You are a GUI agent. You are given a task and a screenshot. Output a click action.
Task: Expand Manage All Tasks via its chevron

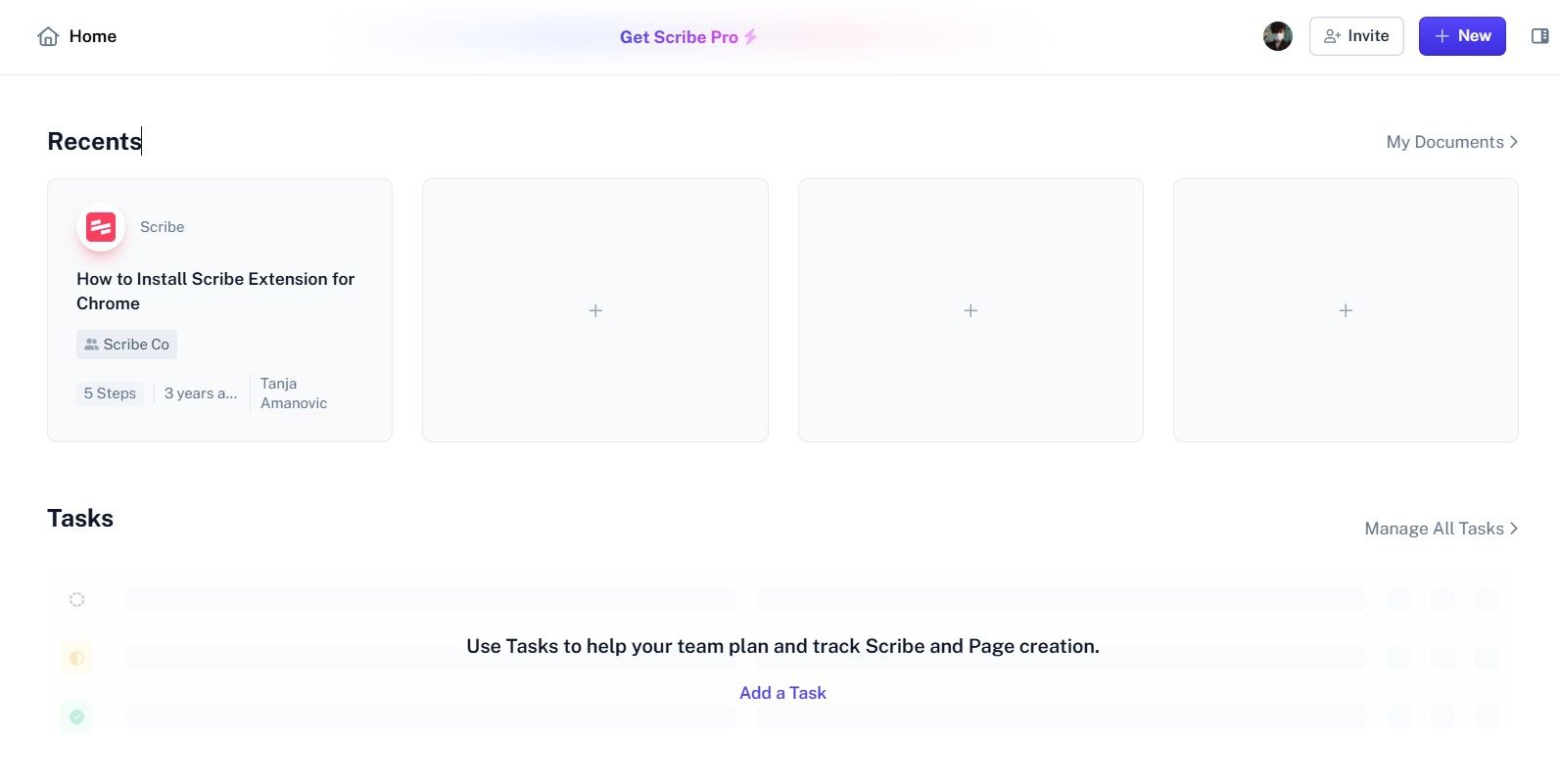1512,529
